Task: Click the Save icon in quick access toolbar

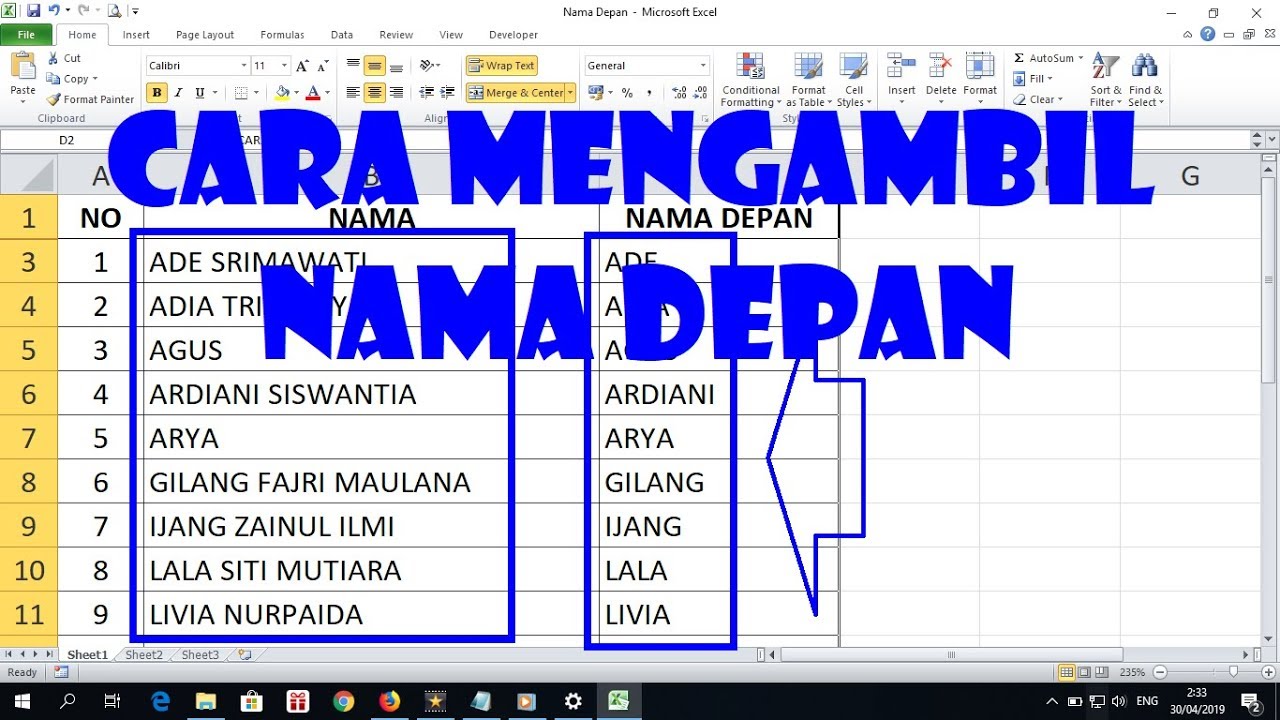Action: point(33,11)
